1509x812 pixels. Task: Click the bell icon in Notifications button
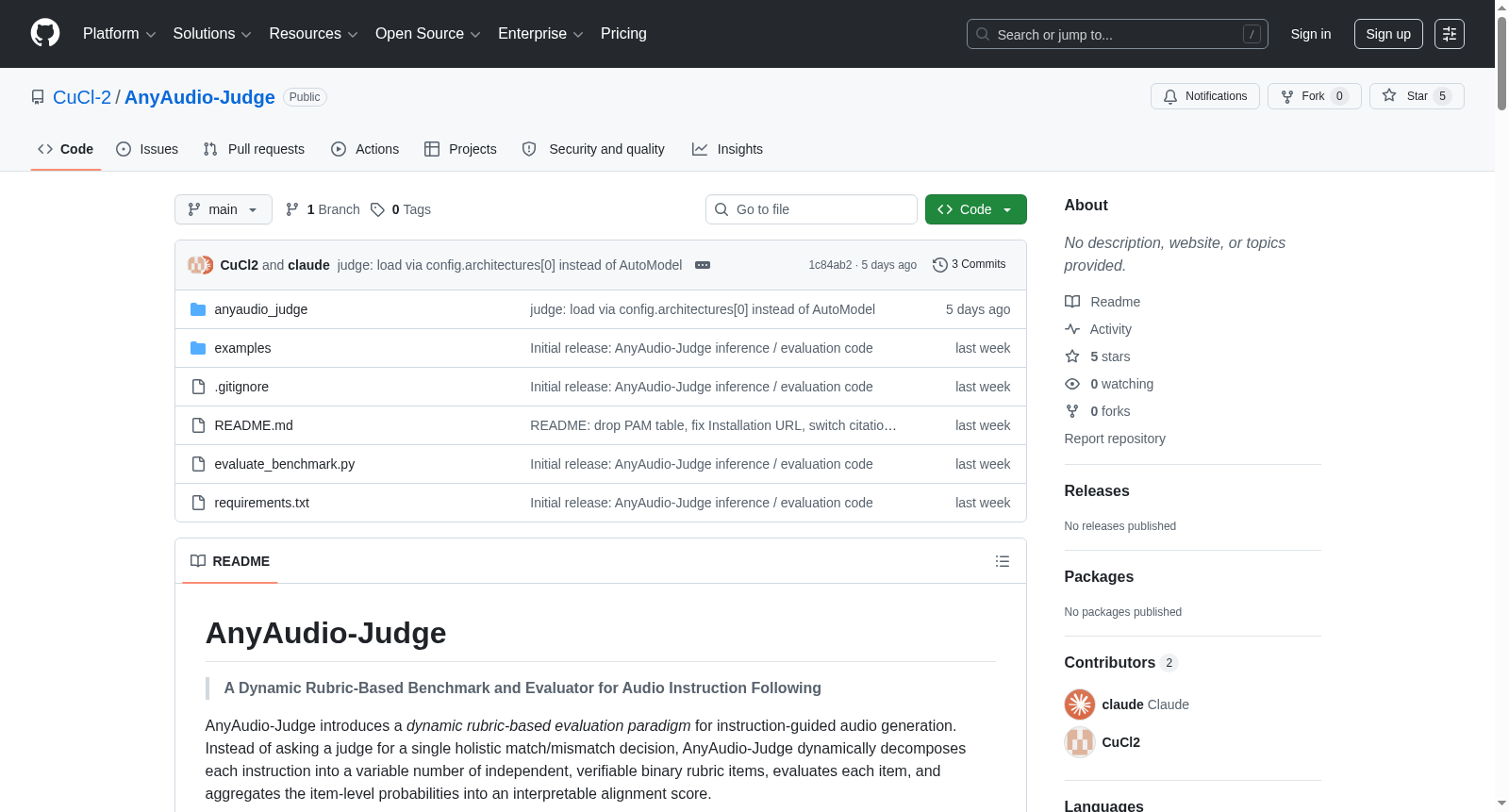coord(1170,96)
